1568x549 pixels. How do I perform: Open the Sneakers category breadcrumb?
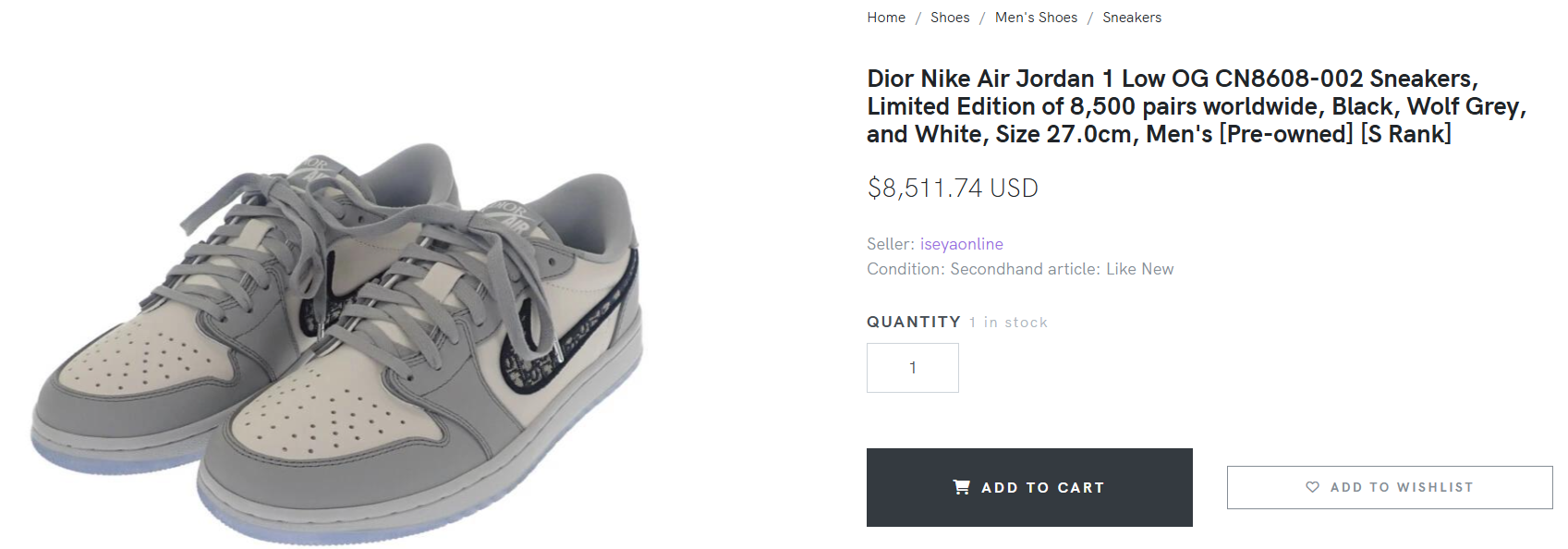point(1132,18)
